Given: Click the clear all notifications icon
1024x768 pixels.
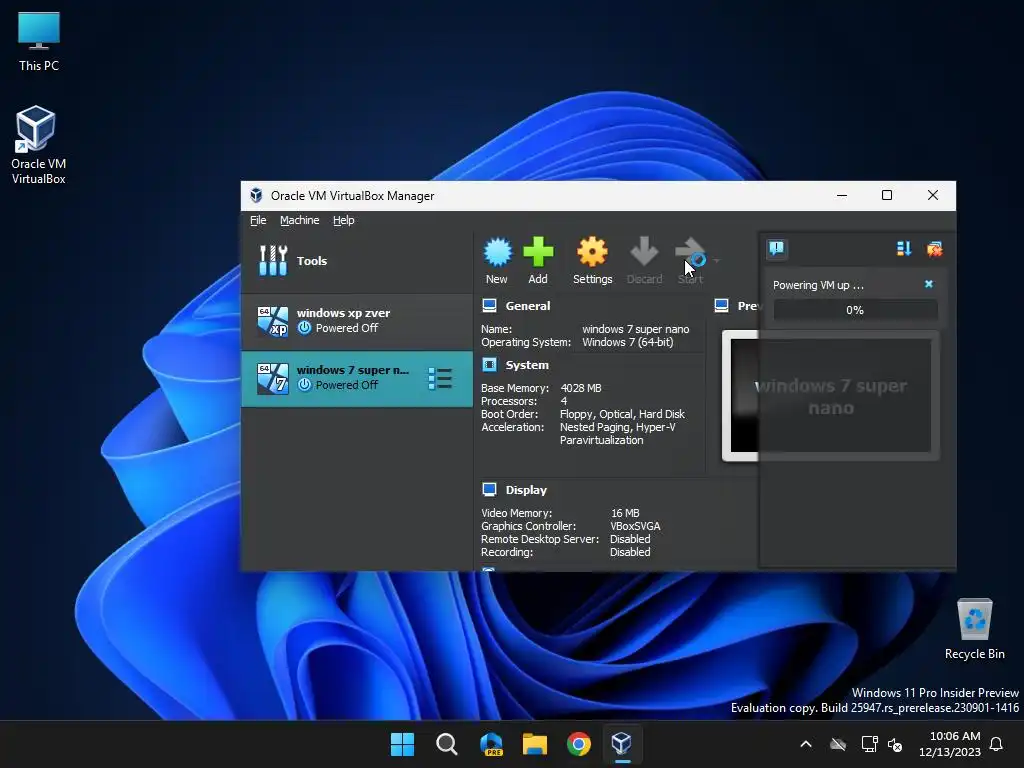Looking at the screenshot, I should coord(935,249).
